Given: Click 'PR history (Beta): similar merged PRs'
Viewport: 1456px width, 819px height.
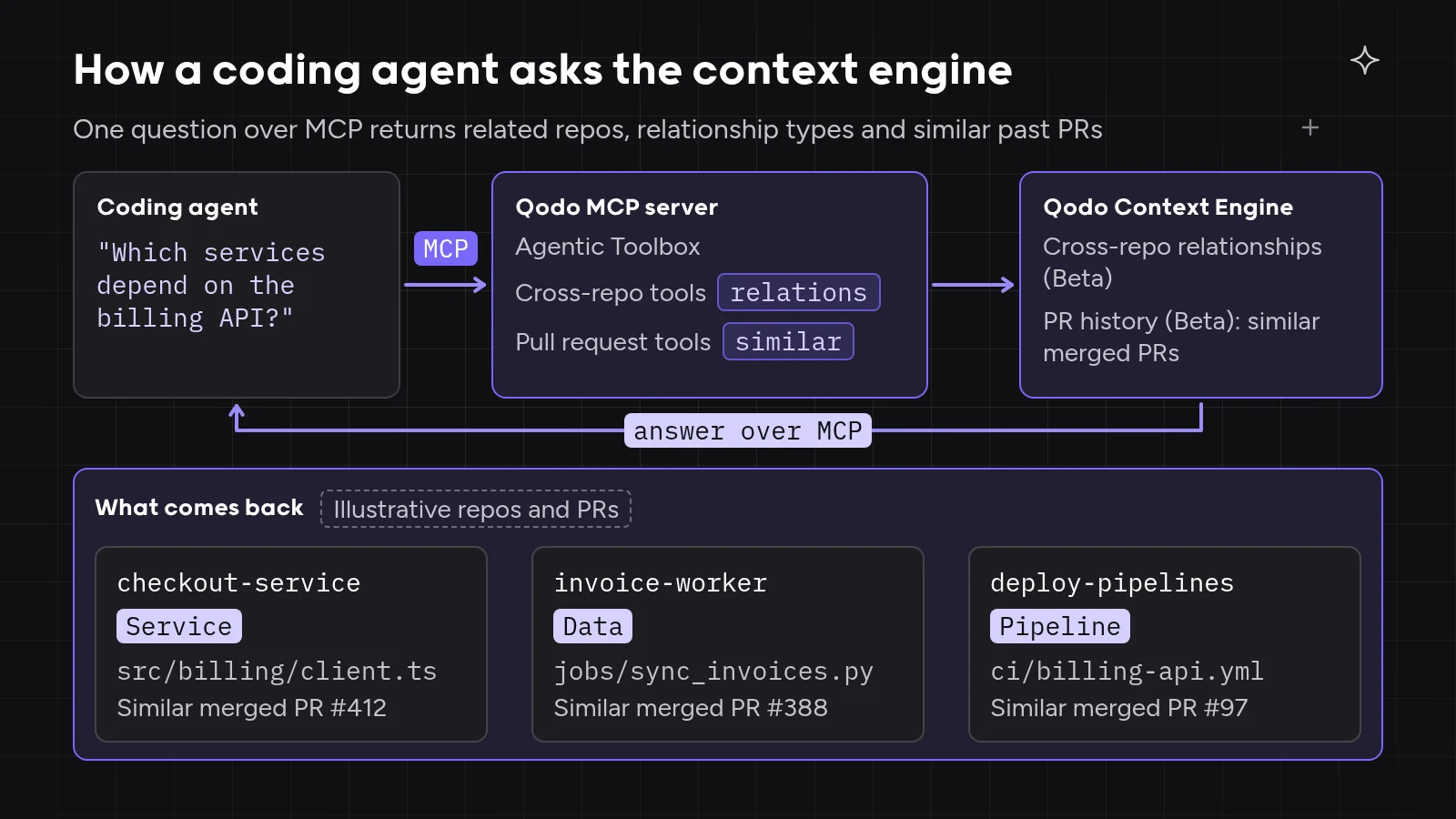Looking at the screenshot, I should click(x=1181, y=337).
